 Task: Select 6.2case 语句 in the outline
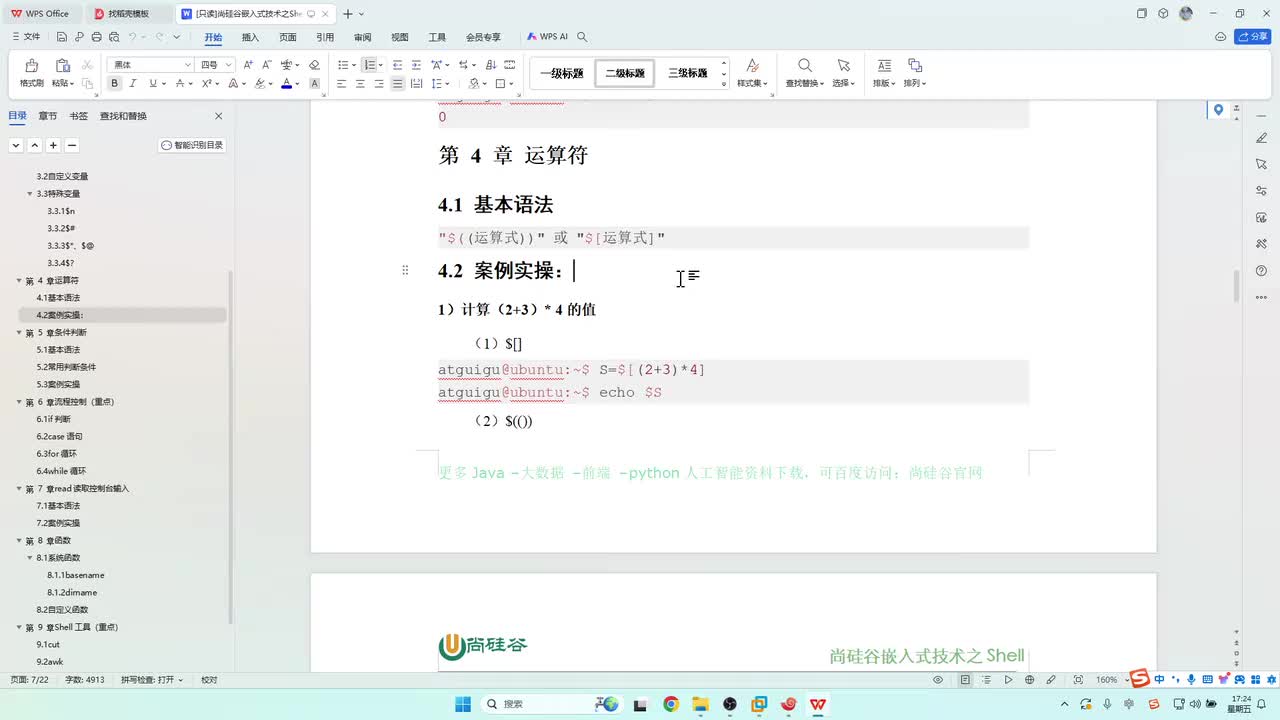[60, 437]
